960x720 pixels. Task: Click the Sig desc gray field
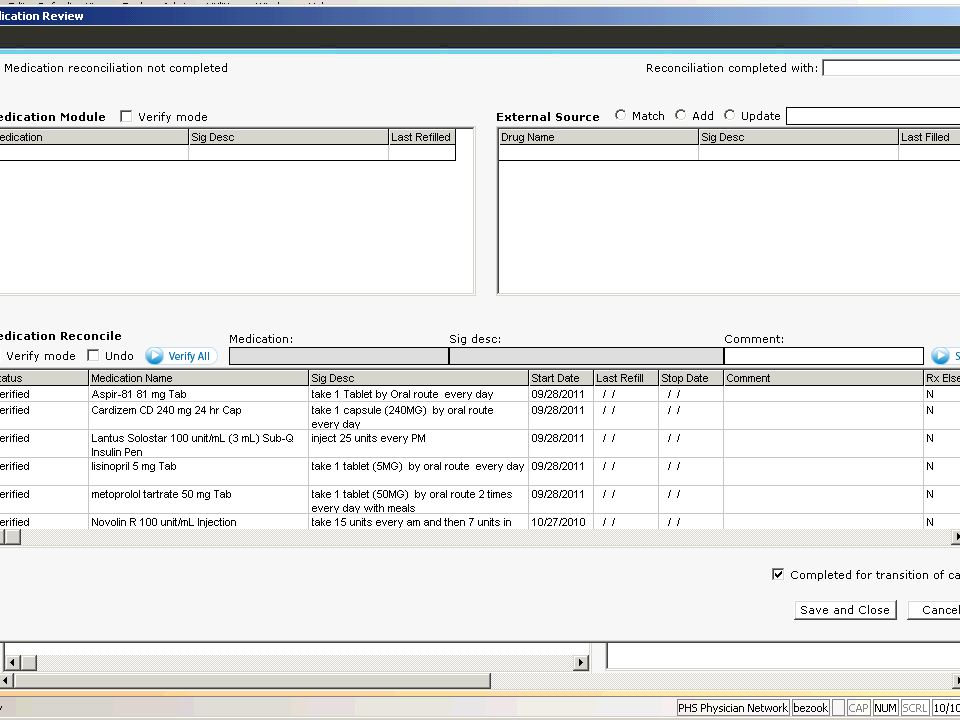point(587,356)
